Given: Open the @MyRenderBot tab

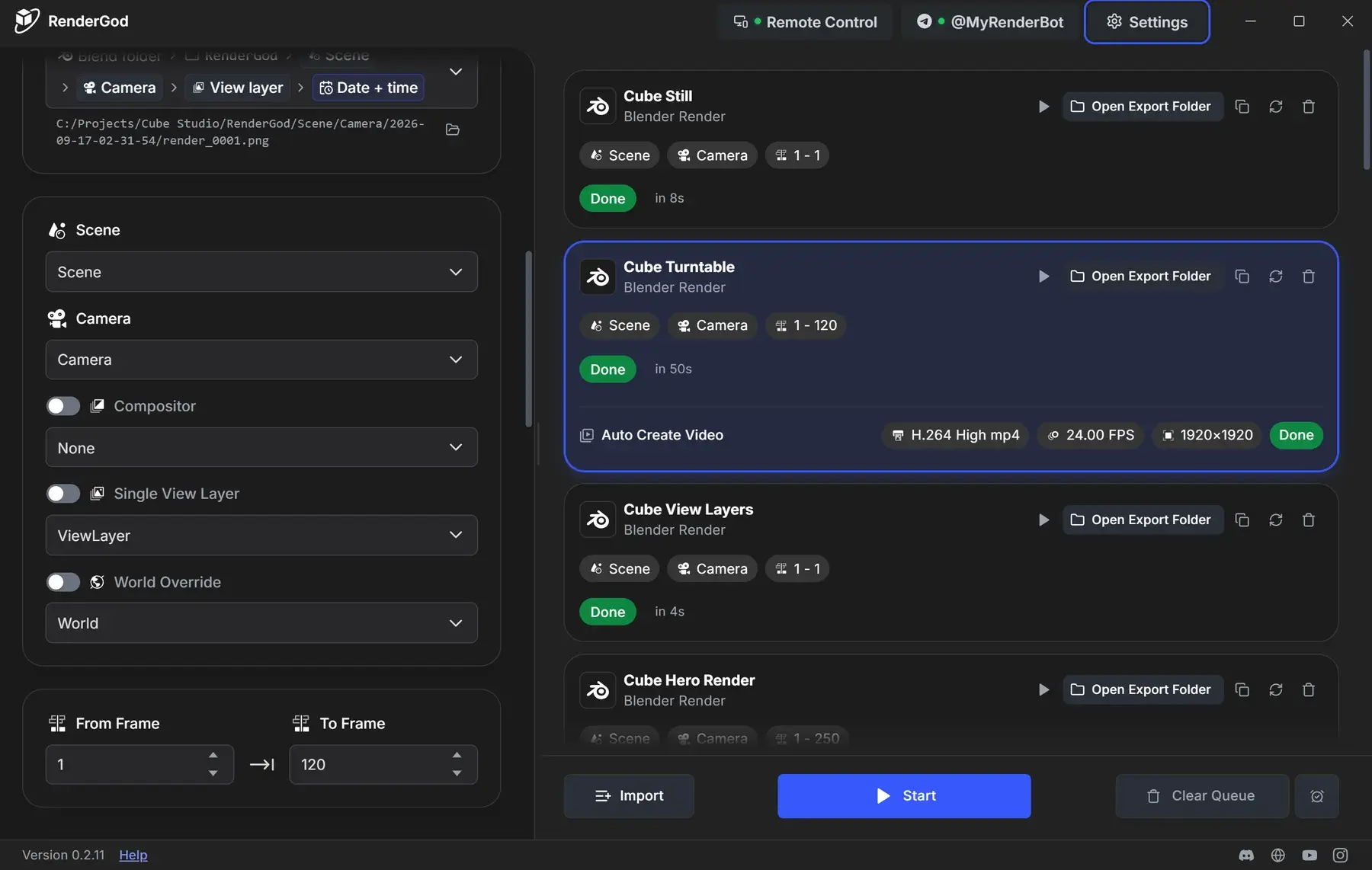Looking at the screenshot, I should (x=989, y=22).
